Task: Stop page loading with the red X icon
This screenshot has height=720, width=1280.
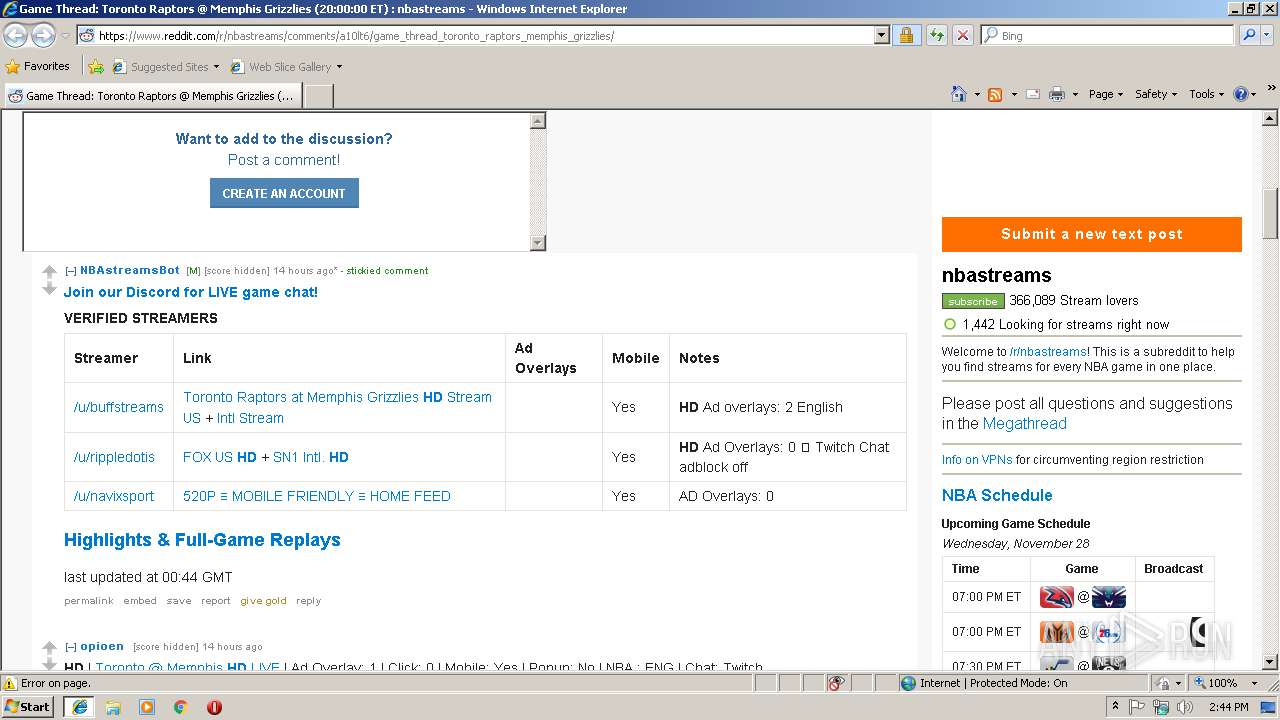Action: point(962,35)
